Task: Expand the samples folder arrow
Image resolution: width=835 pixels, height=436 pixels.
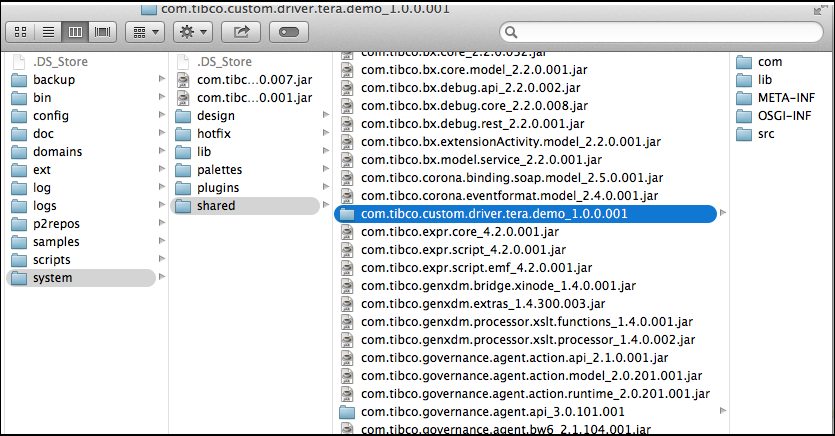Action: click(x=161, y=241)
